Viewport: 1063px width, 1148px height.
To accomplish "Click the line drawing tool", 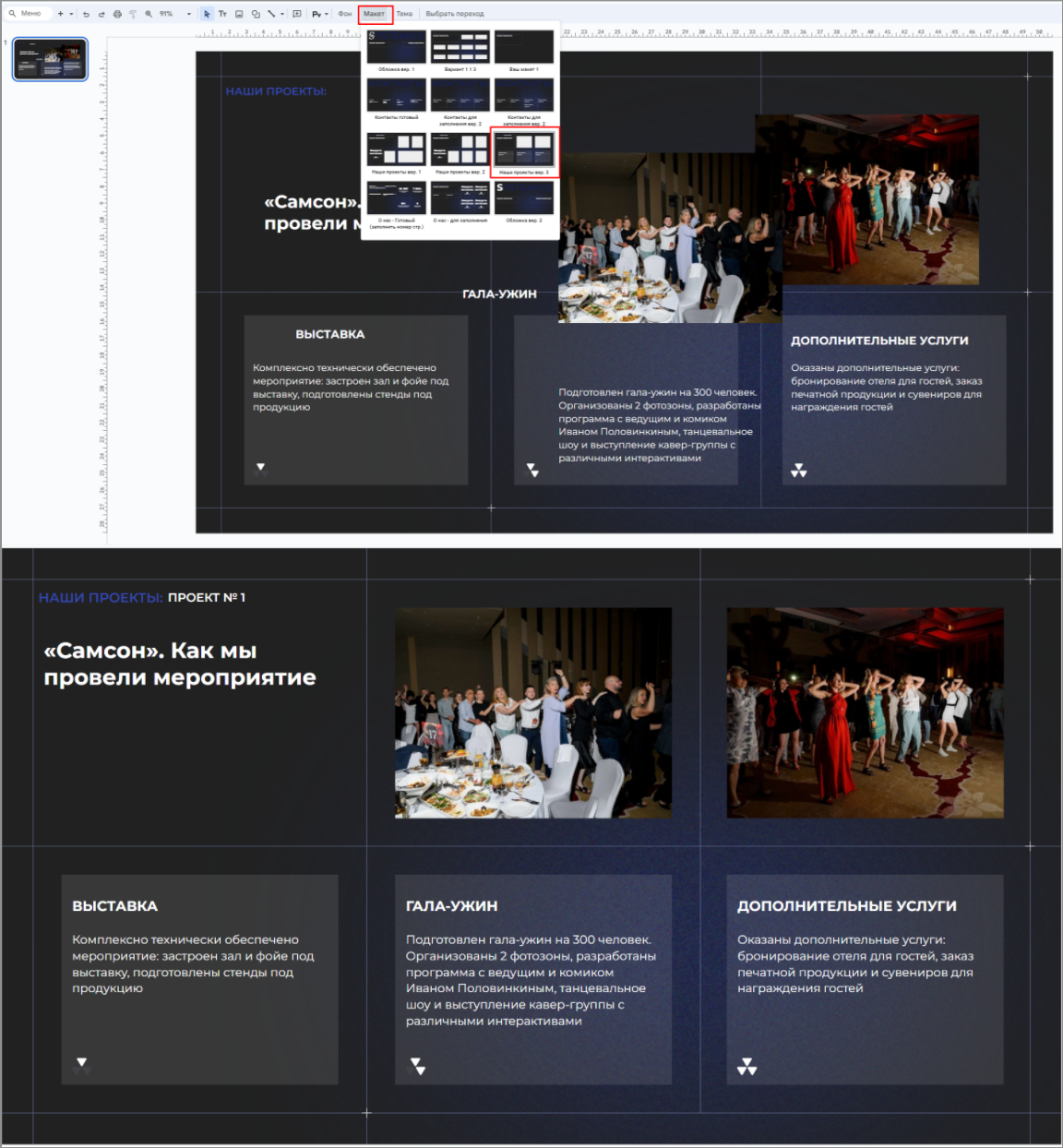I will coord(269,13).
